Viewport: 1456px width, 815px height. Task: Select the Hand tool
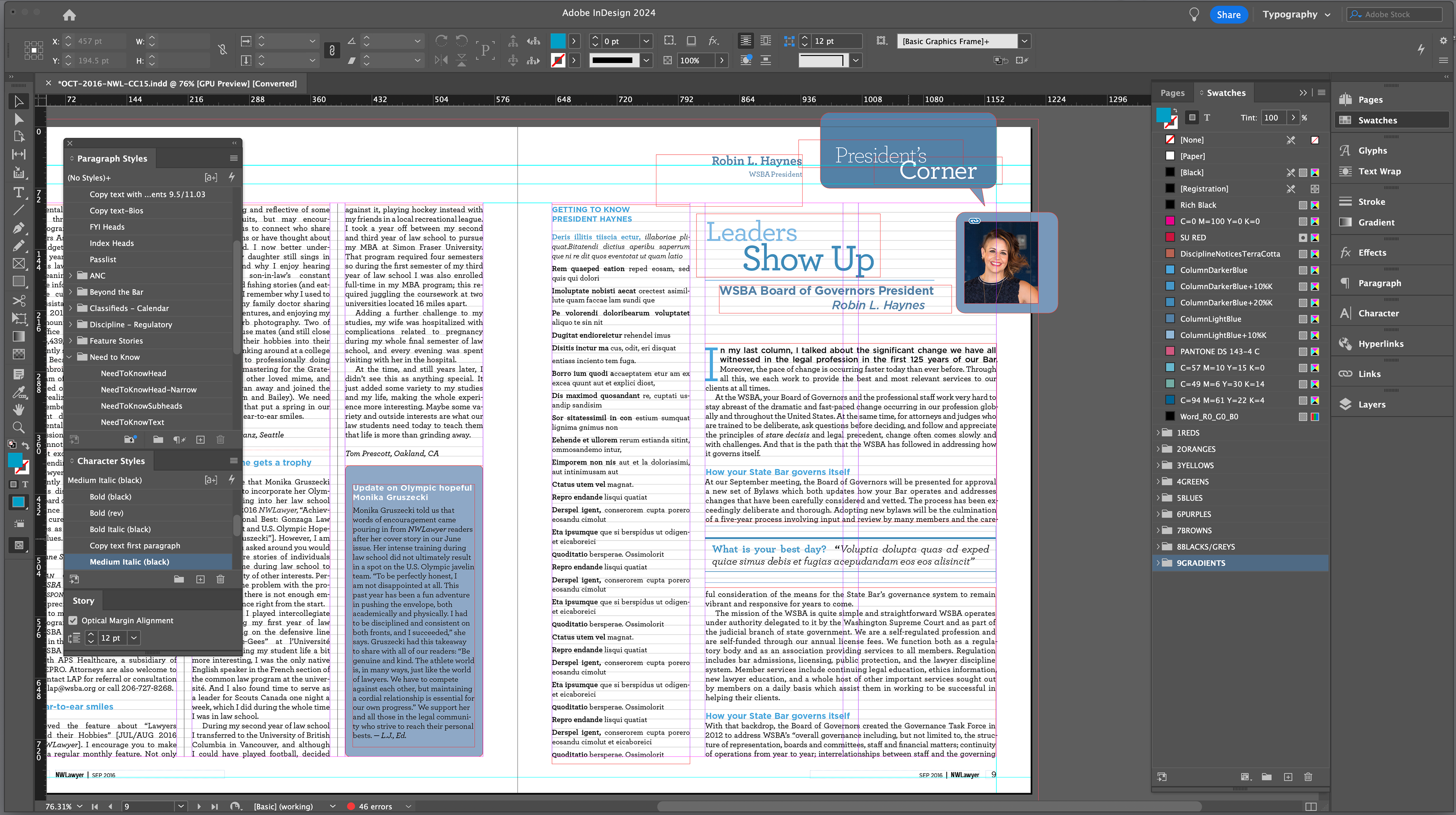pyautogui.click(x=18, y=409)
